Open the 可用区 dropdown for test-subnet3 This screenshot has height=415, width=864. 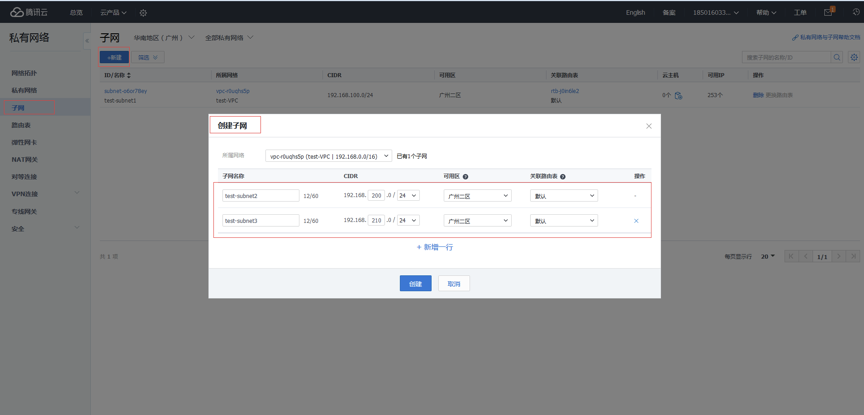tap(477, 221)
